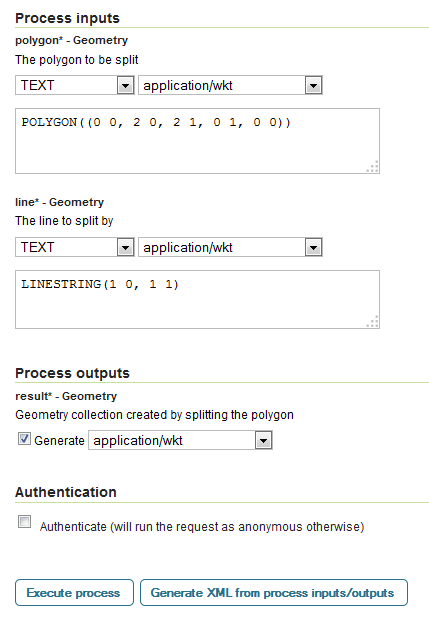Open the line application/wkt format dropdown
This screenshot has width=429, height=619.
coord(230,247)
